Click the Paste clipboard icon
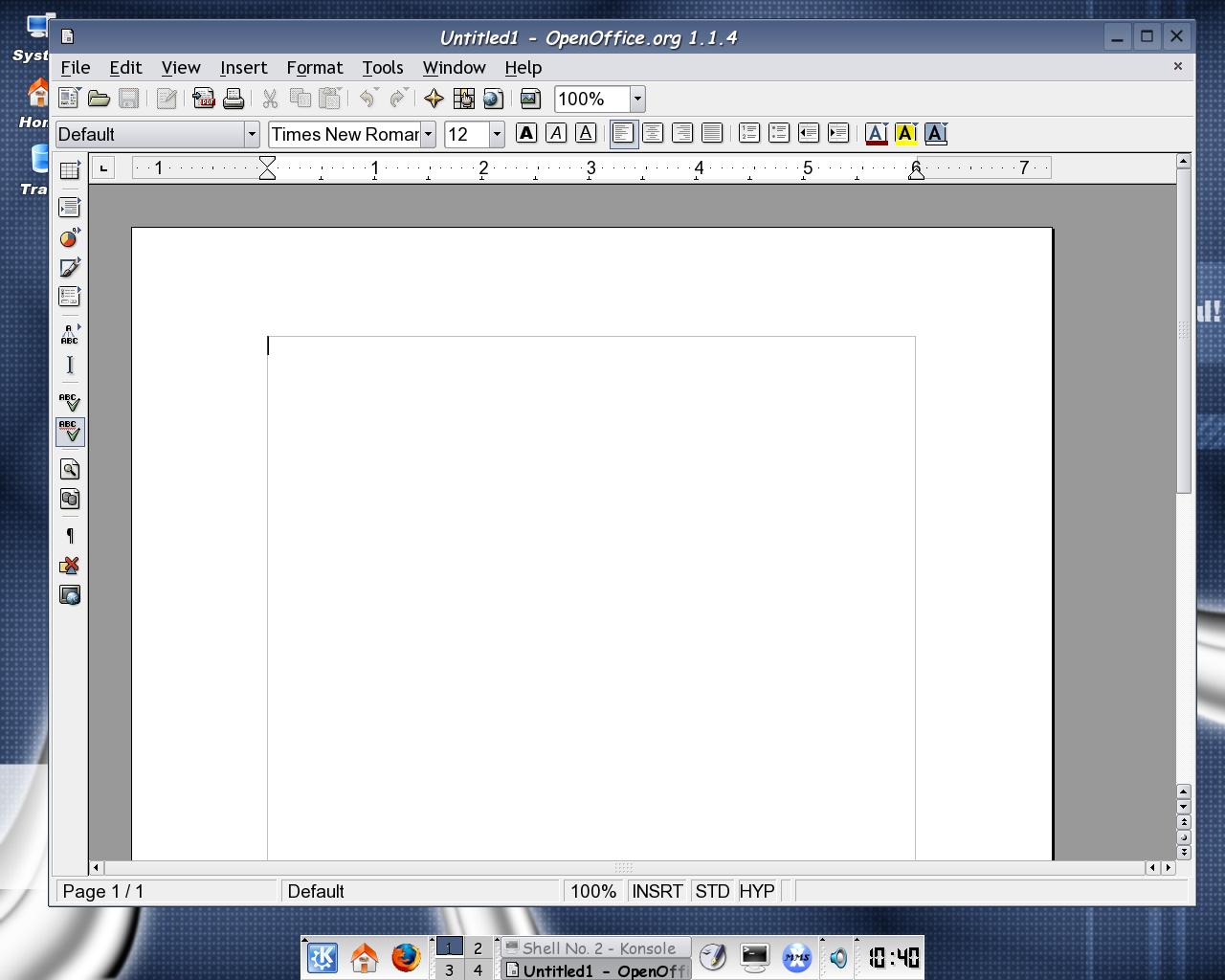This screenshot has width=1225, height=980. pyautogui.click(x=330, y=99)
